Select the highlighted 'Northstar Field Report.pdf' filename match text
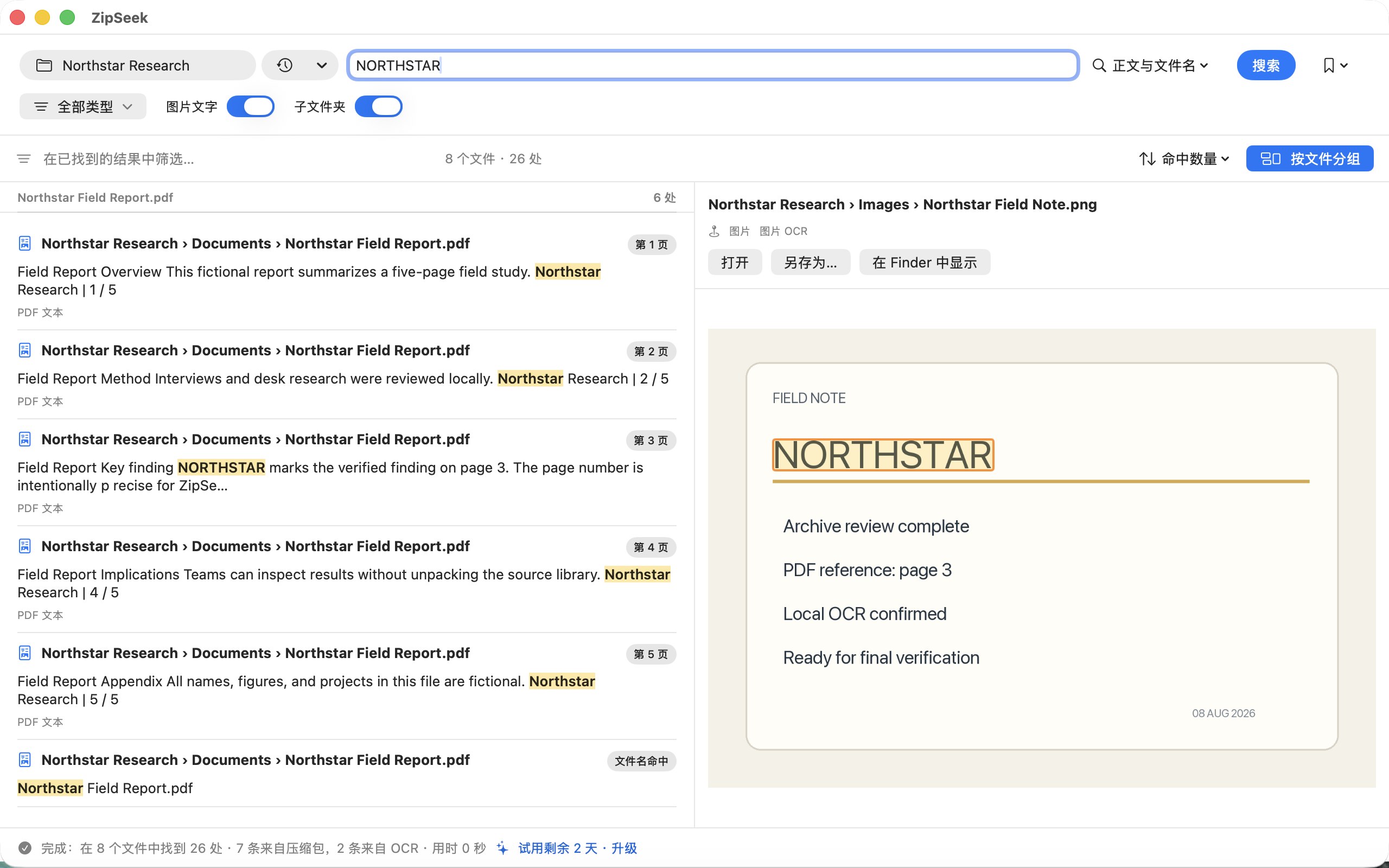 pyautogui.click(x=105, y=788)
